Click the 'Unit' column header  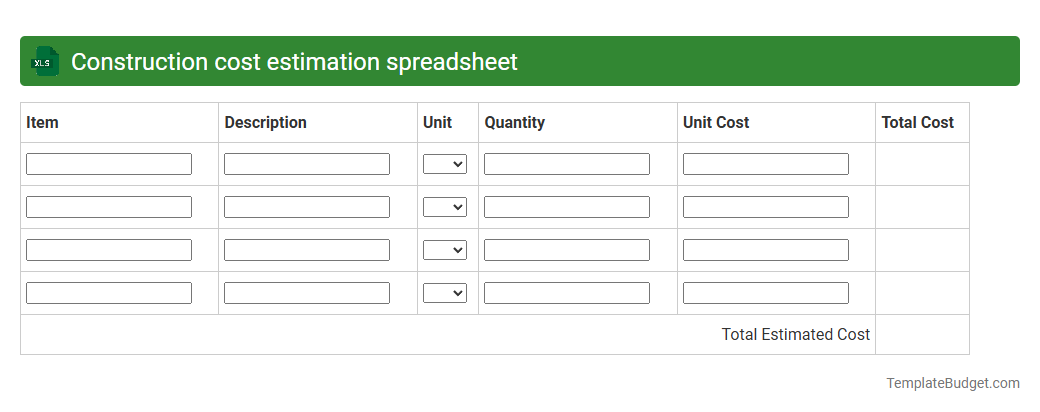(437, 122)
